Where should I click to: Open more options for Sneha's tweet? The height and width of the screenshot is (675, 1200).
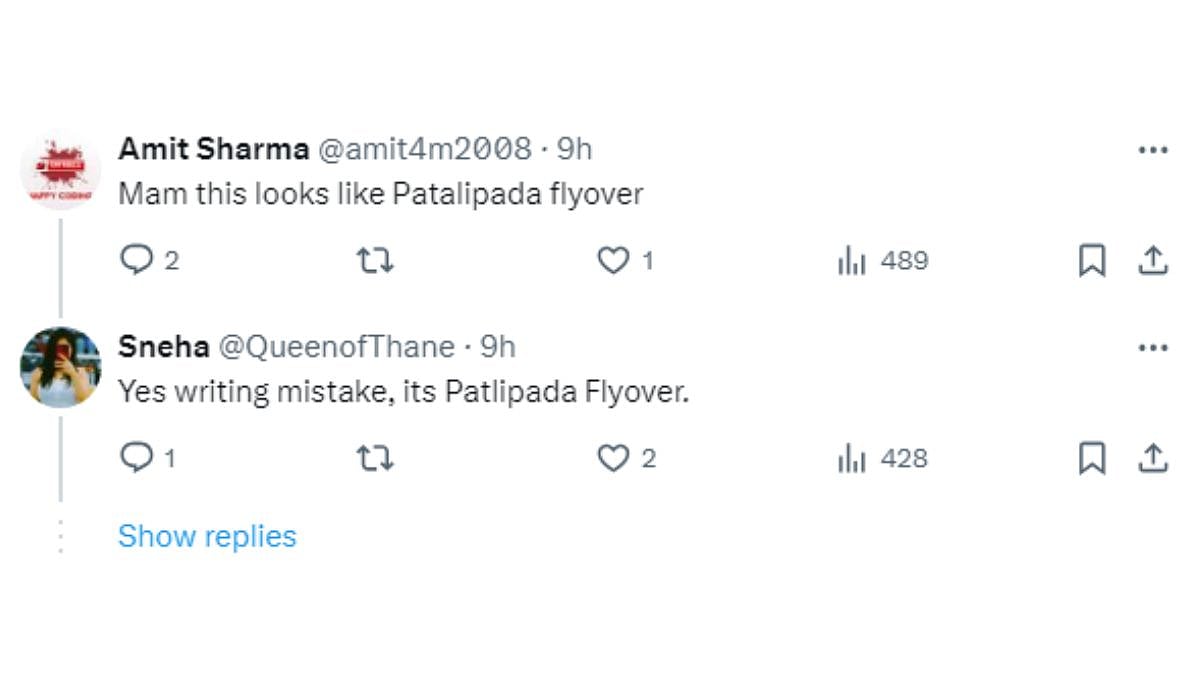[1153, 348]
